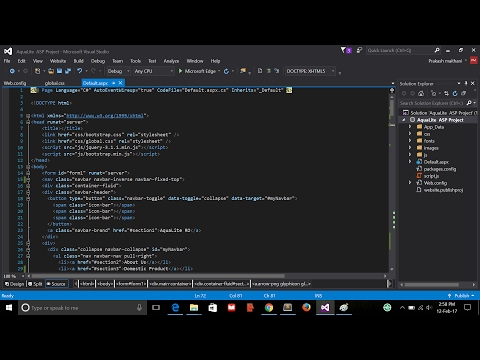Click the Task View taskbar icon
Viewport: 480px width, 360px height.
[156, 308]
